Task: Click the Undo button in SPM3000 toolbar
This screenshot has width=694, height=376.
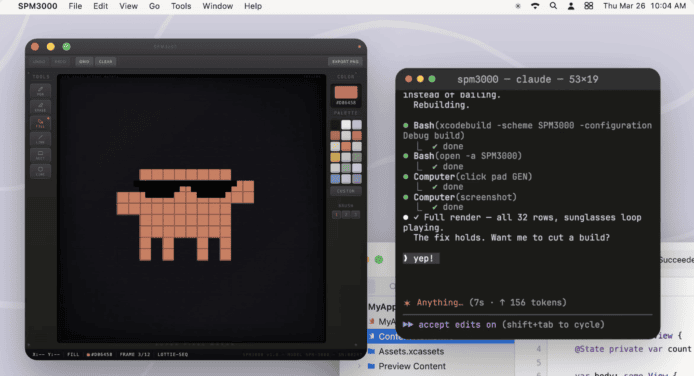Action: click(x=39, y=61)
